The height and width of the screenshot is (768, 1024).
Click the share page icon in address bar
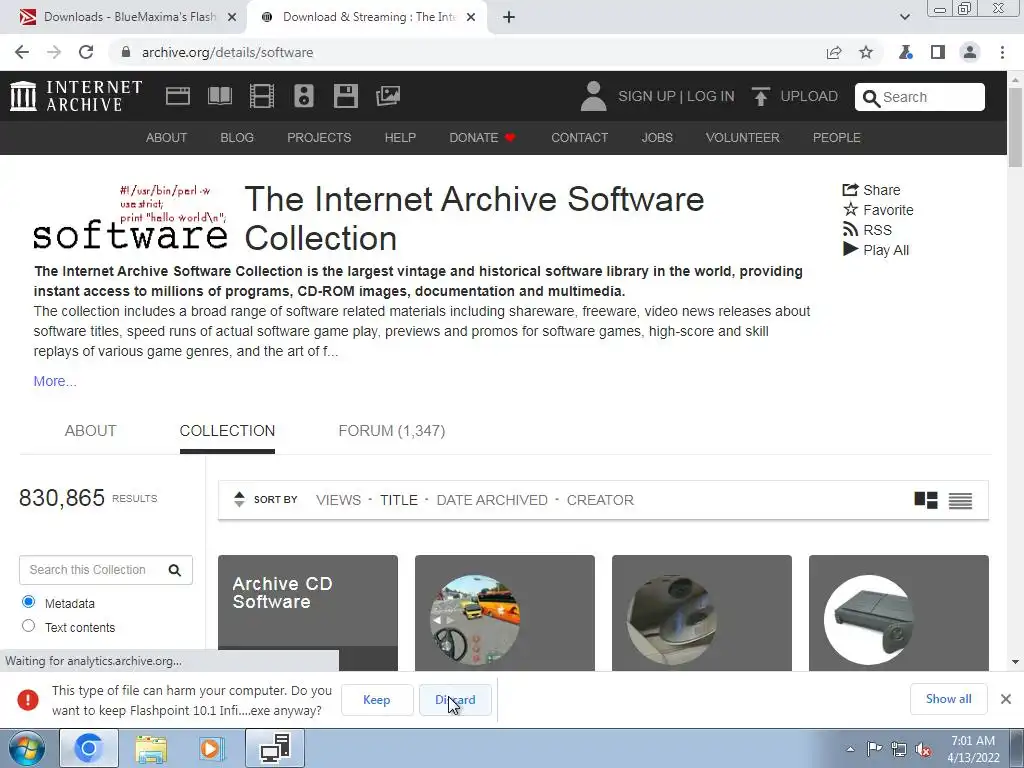pyautogui.click(x=834, y=52)
